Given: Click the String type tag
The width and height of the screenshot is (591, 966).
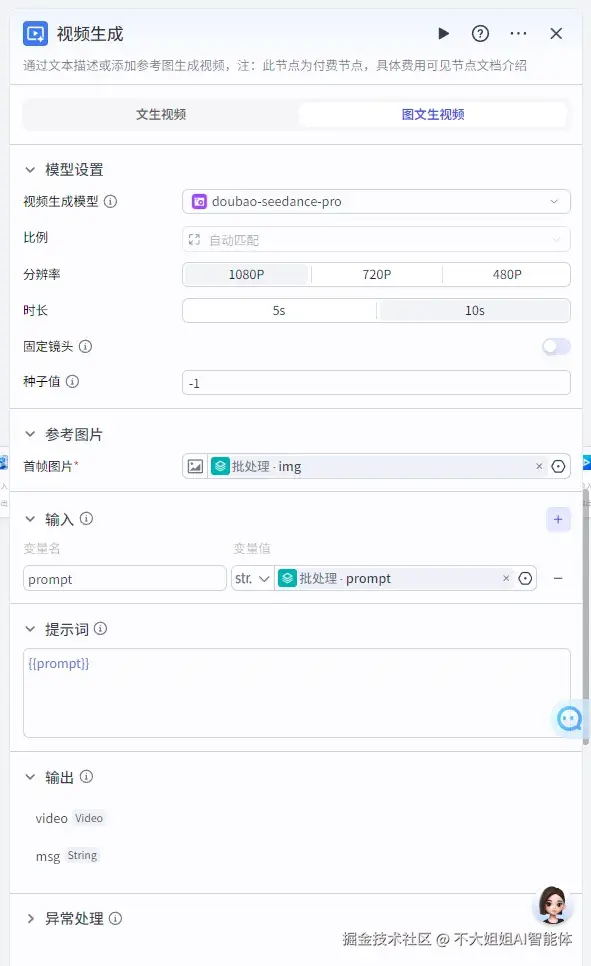Looking at the screenshot, I should click(83, 856).
